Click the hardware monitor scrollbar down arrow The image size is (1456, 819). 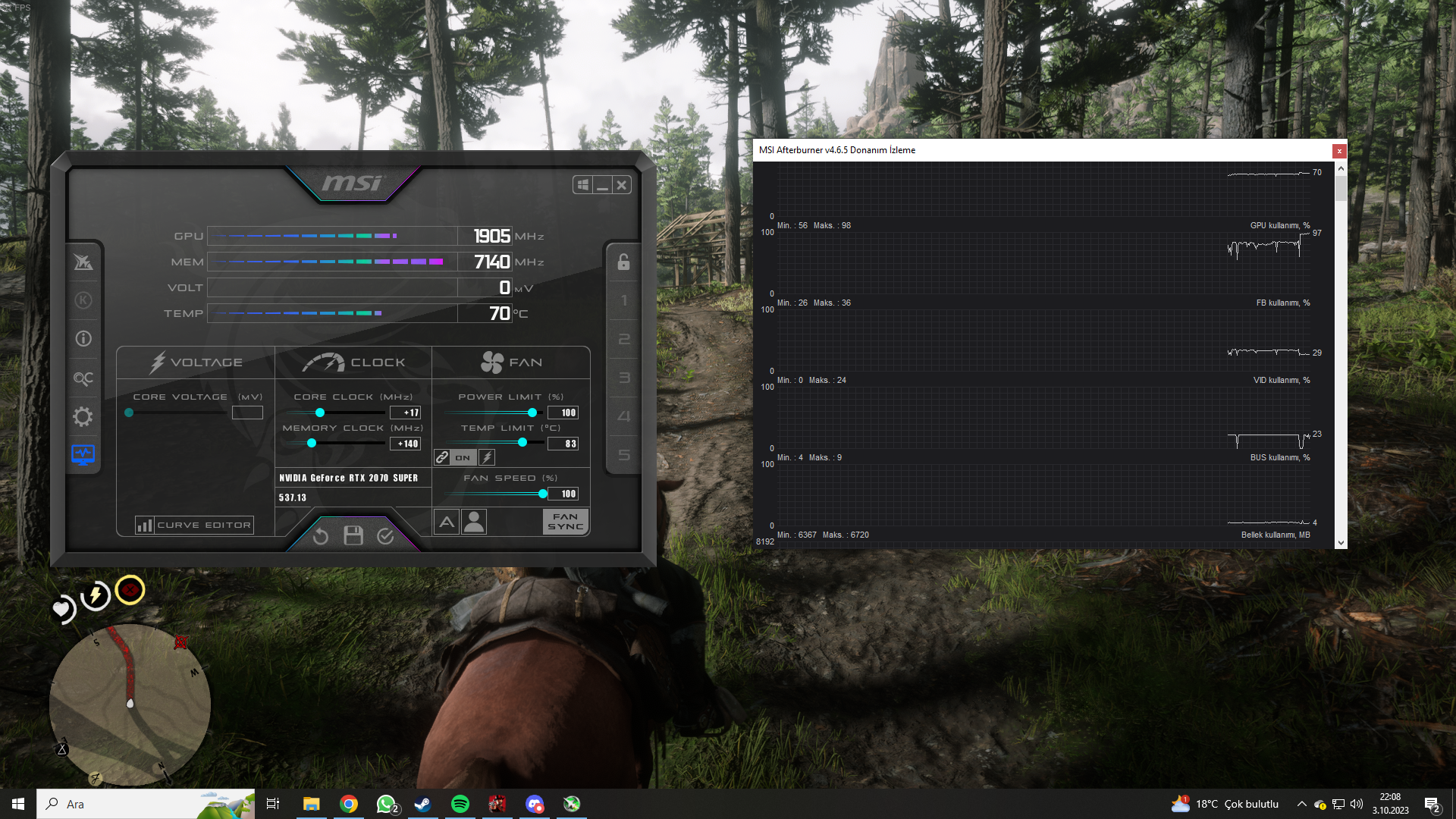click(1341, 542)
